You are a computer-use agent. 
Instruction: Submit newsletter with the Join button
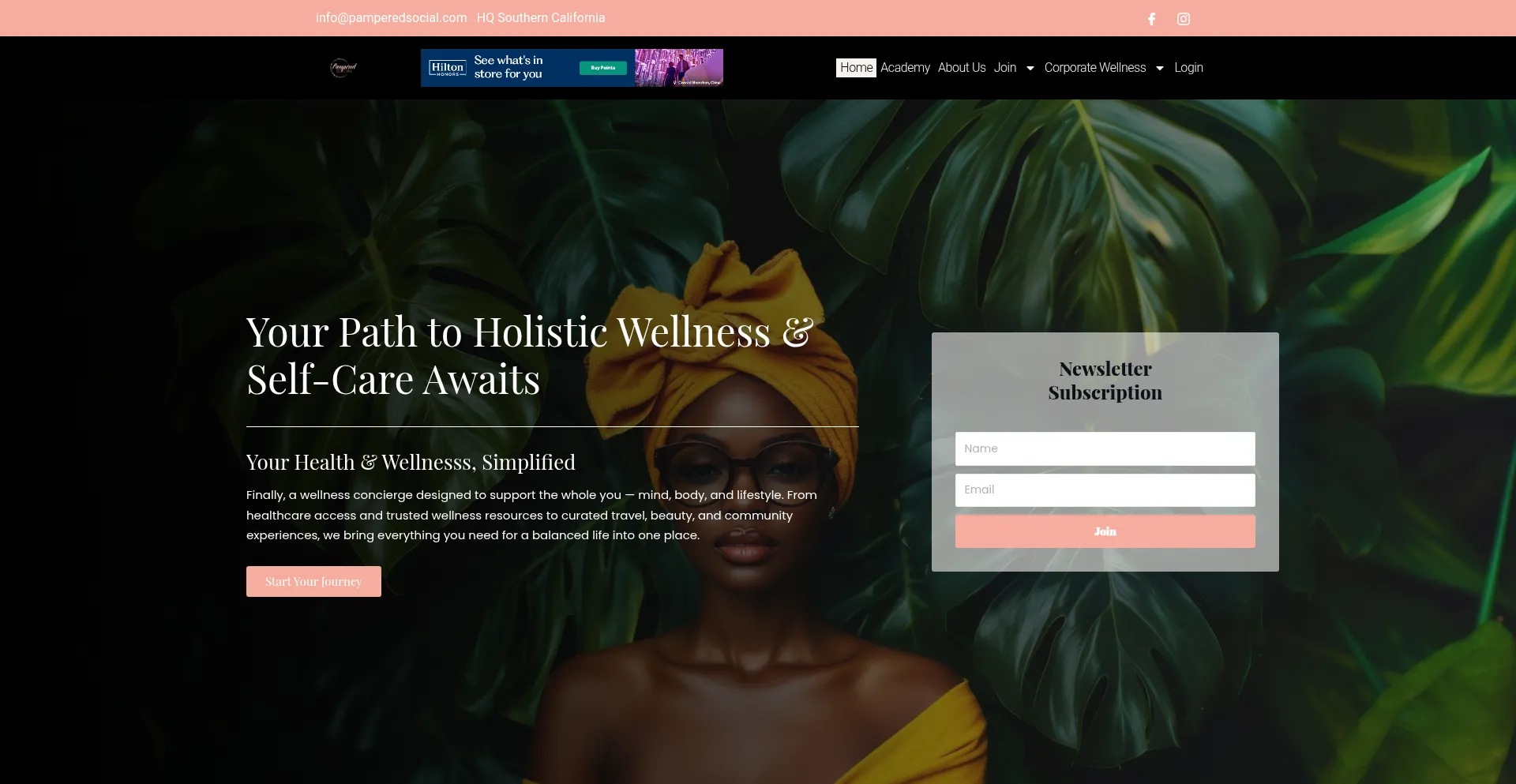[1105, 531]
